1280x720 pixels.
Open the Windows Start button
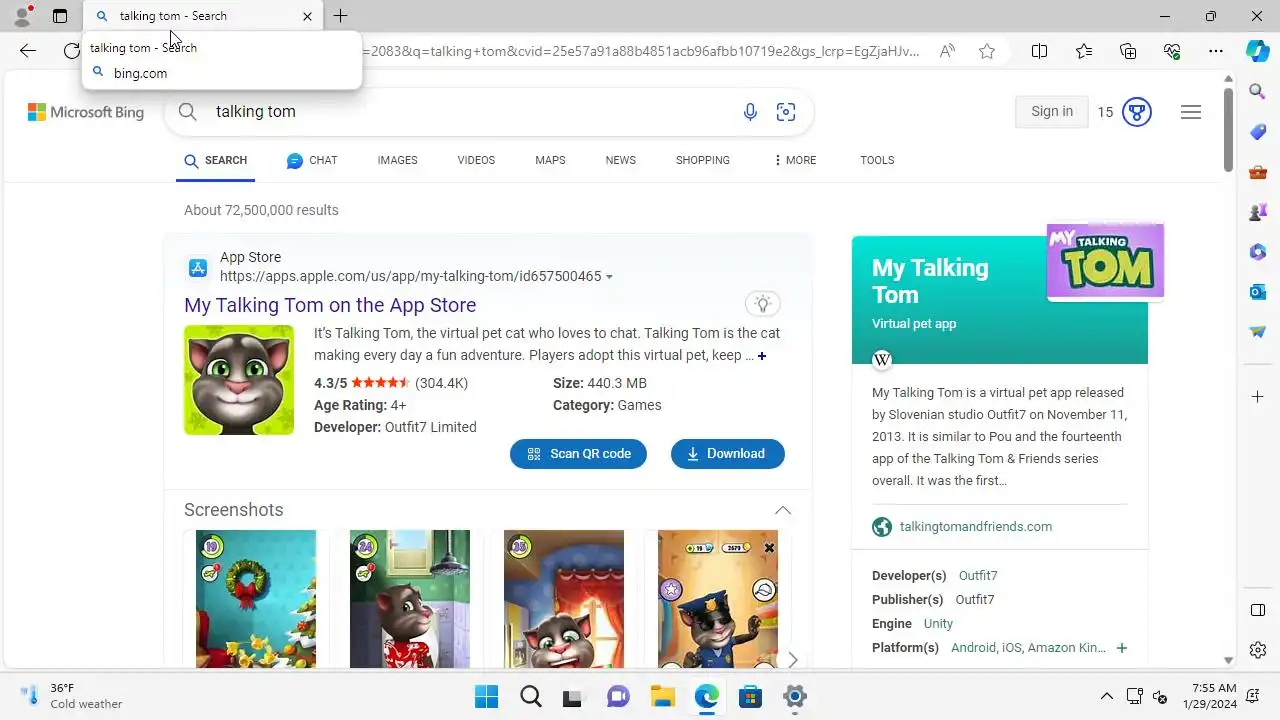(x=487, y=697)
